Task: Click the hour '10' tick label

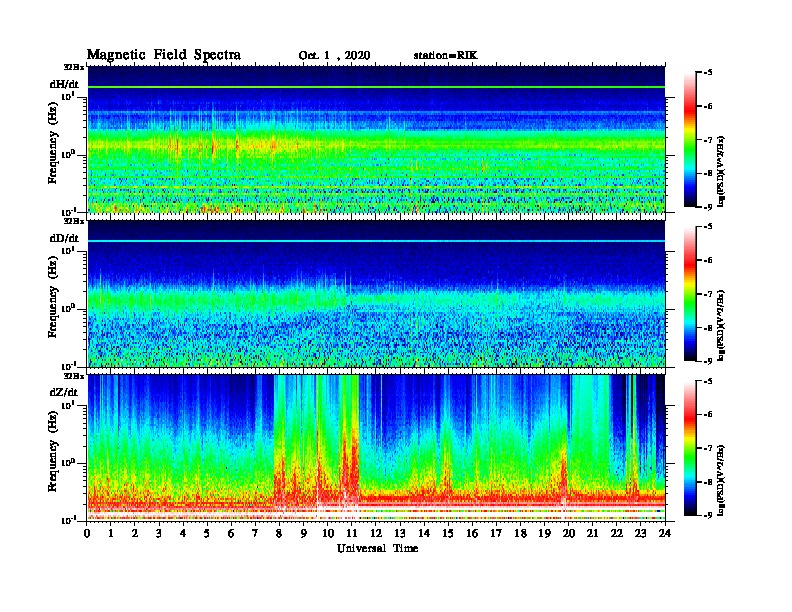Action: tap(328, 534)
